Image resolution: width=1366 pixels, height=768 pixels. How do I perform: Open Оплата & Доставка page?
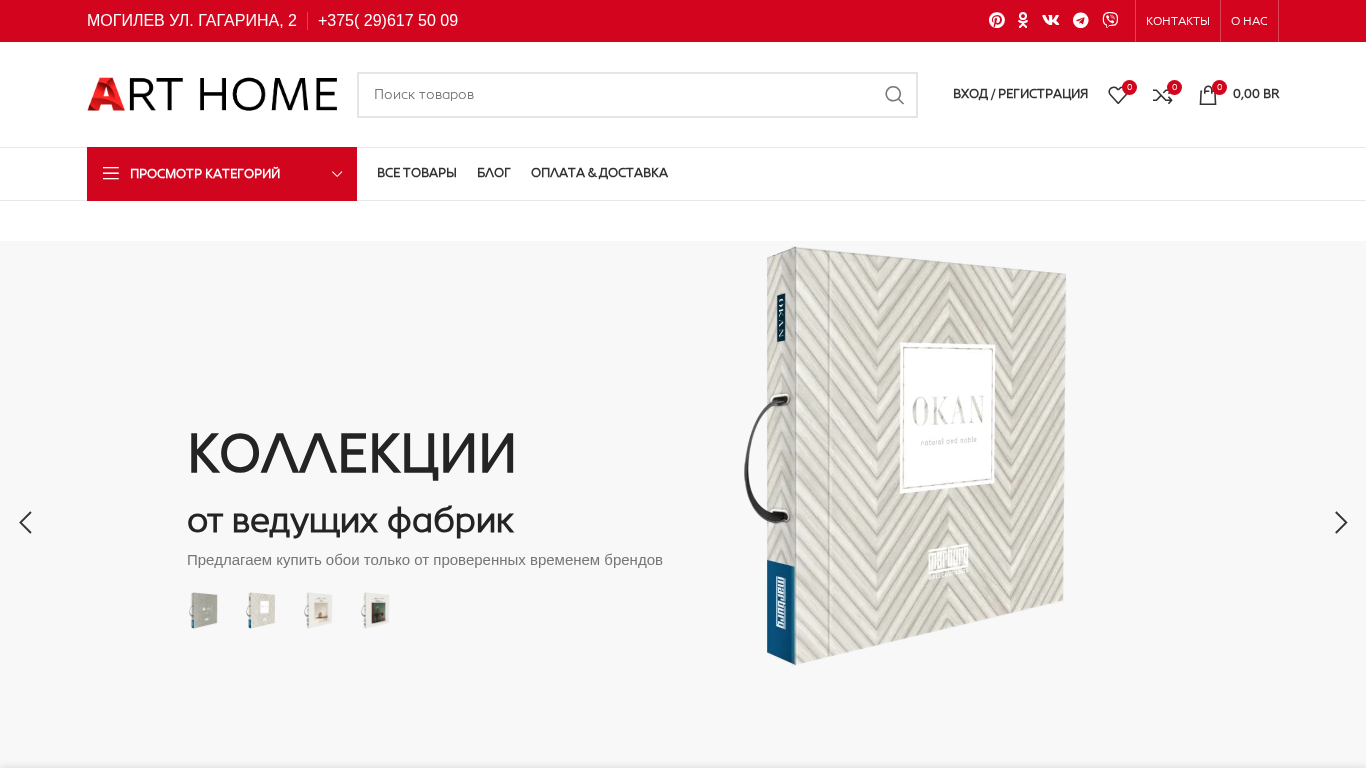[599, 173]
